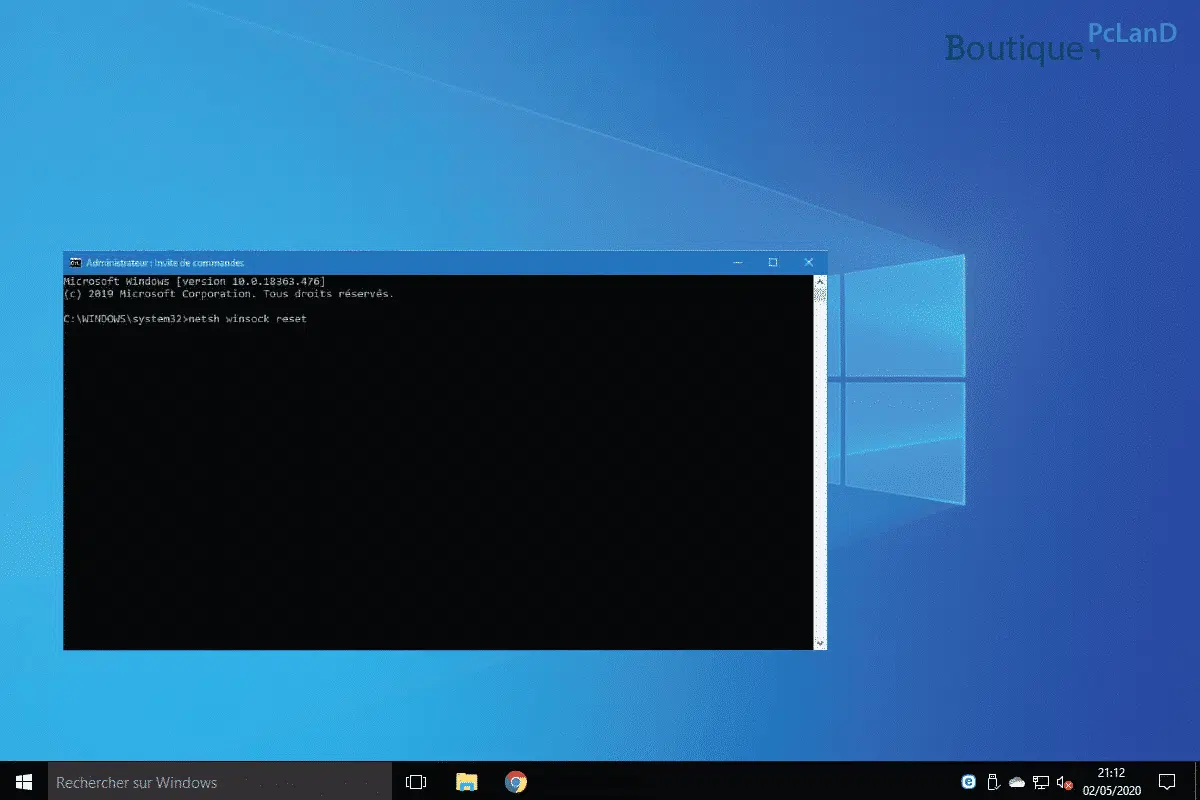Click the command prompt title bar icon
The height and width of the screenshot is (800, 1200).
pos(74,262)
